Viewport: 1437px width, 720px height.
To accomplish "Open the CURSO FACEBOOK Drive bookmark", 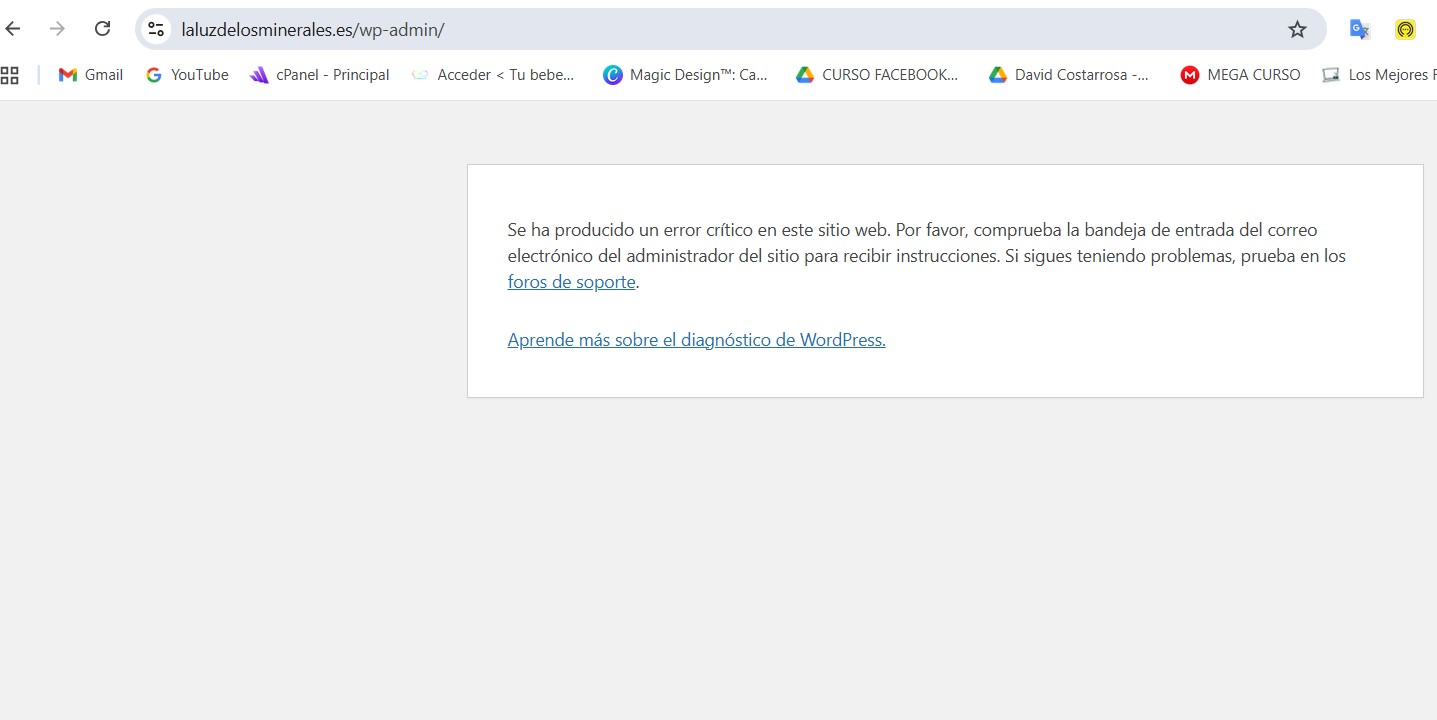I will pos(877,75).
